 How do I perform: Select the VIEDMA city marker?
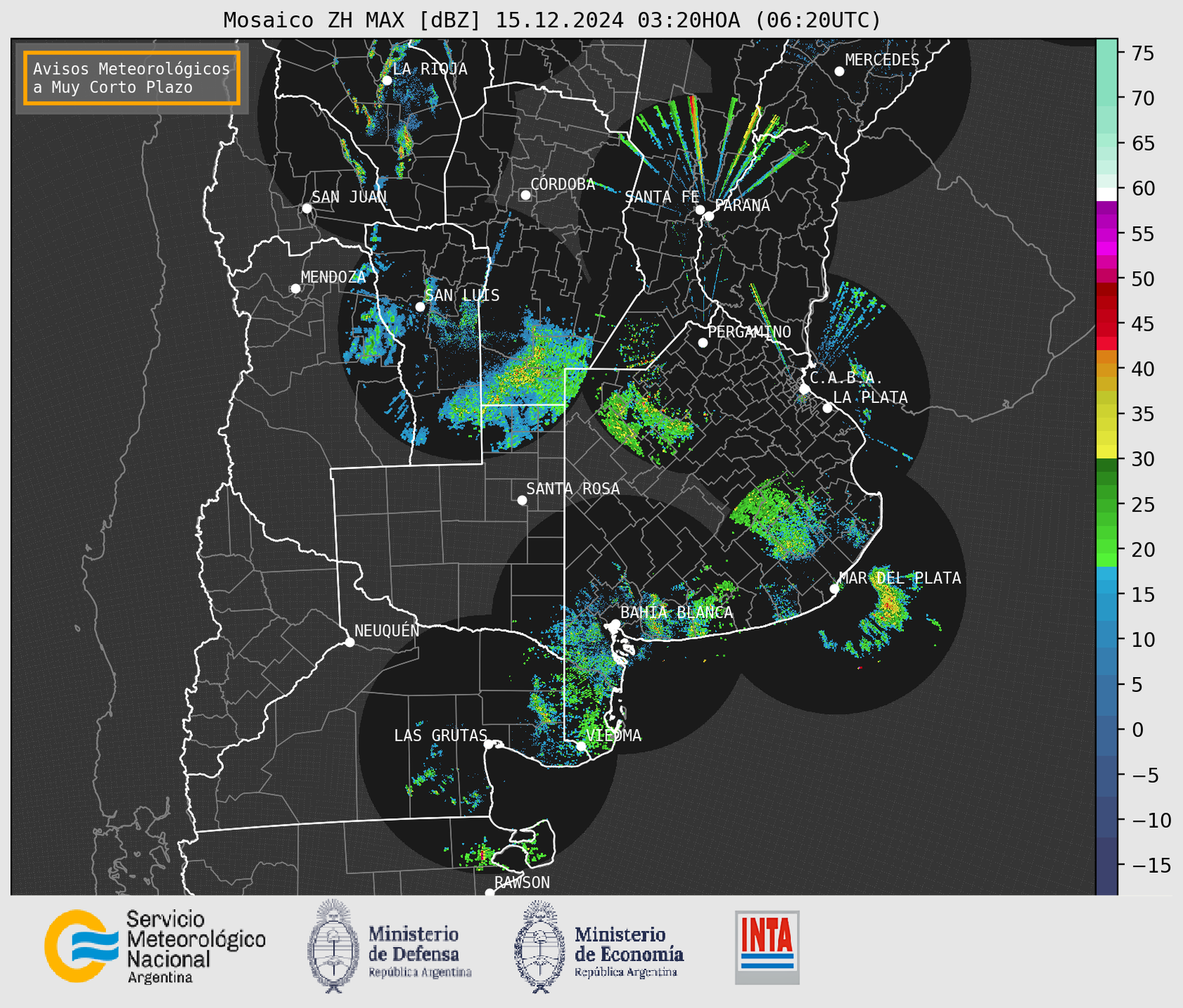581,746
